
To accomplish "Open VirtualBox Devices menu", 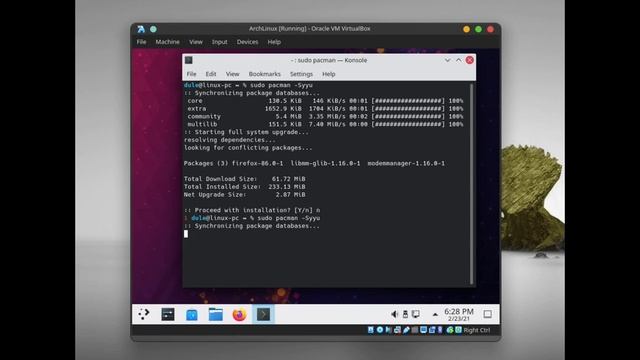I will 247,42.
